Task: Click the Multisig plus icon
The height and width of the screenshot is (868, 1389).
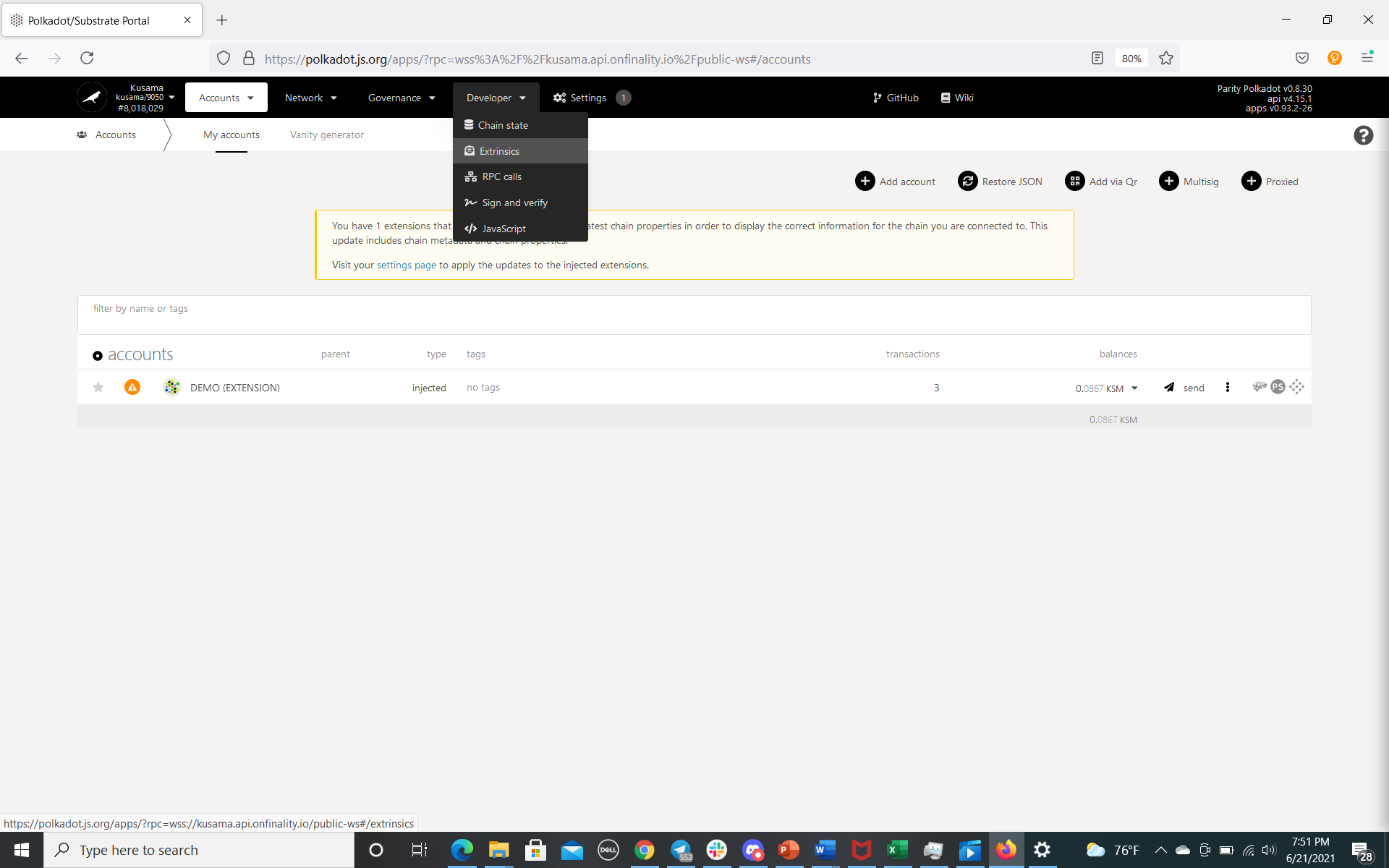Action: (x=1168, y=182)
